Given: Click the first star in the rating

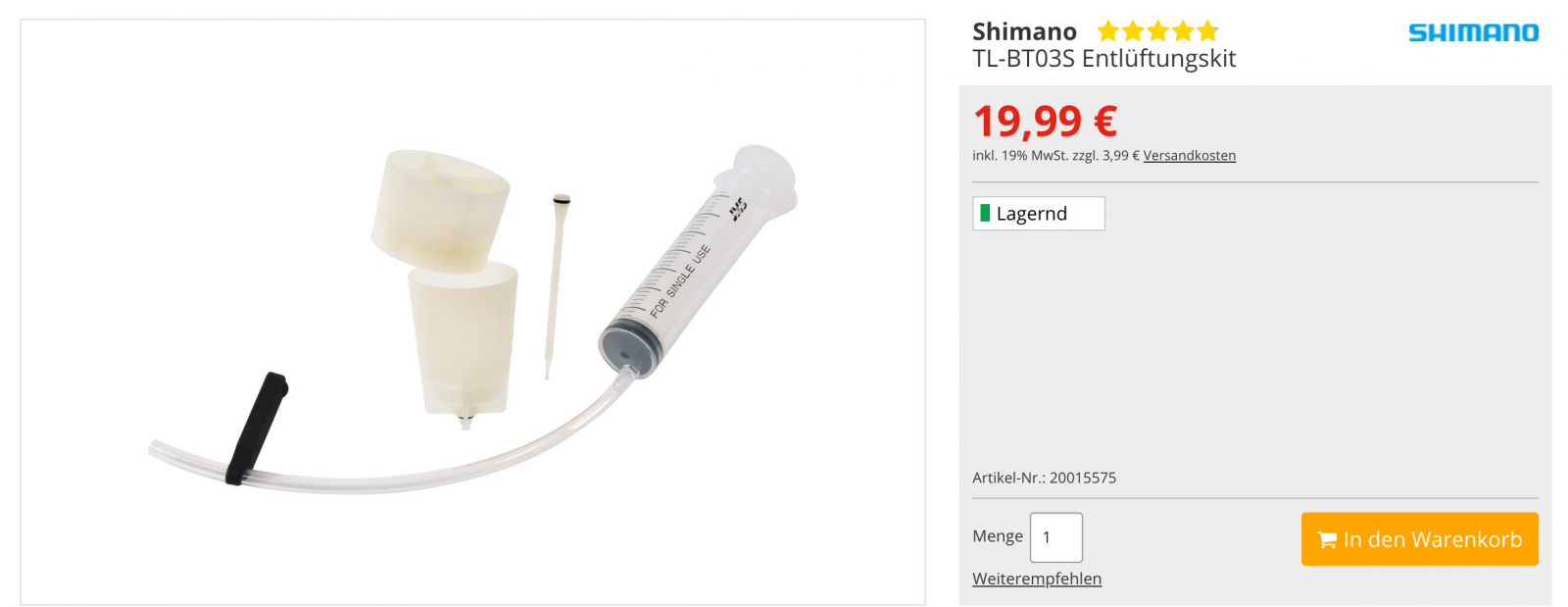Looking at the screenshot, I should pos(1108,31).
